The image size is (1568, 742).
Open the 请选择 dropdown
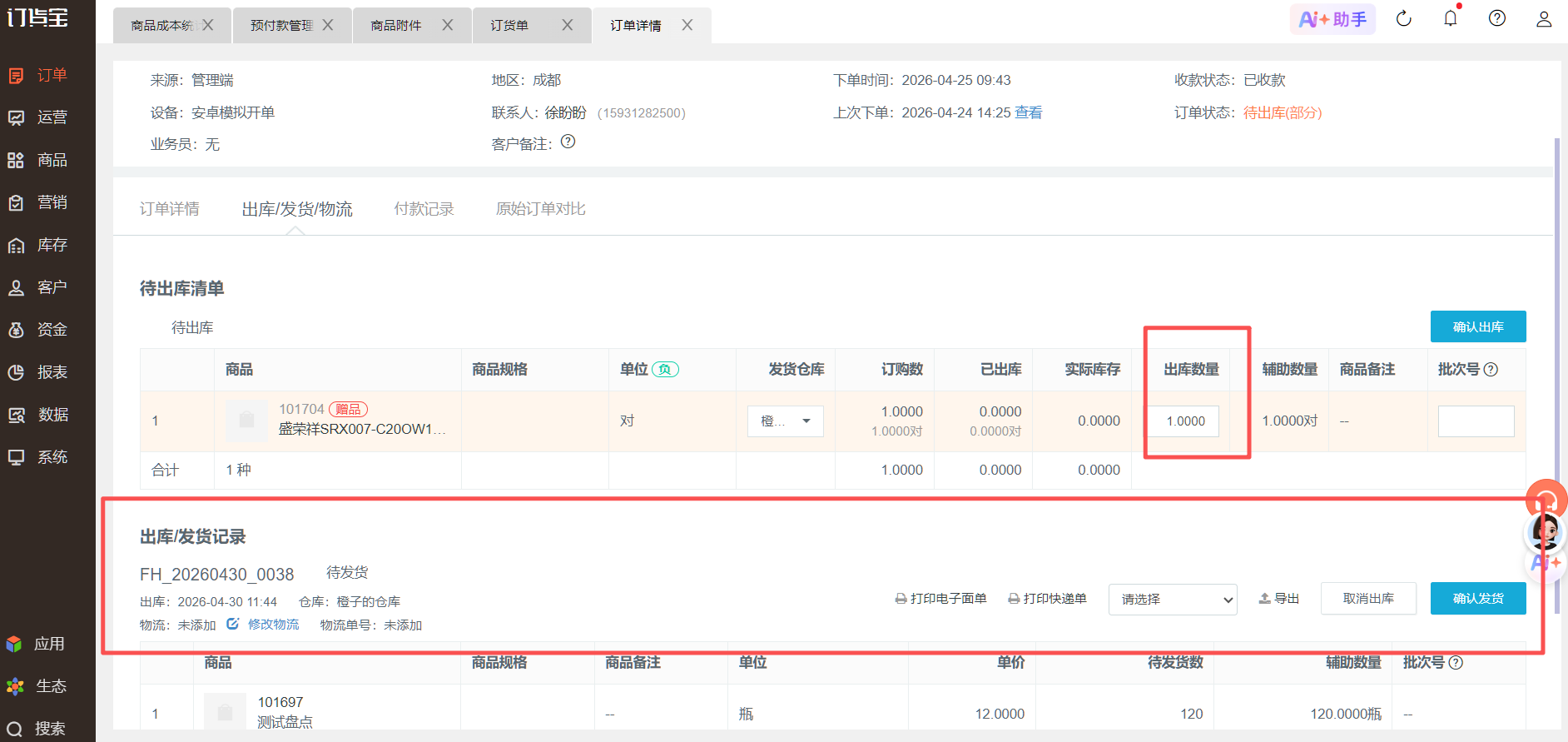(1173, 600)
